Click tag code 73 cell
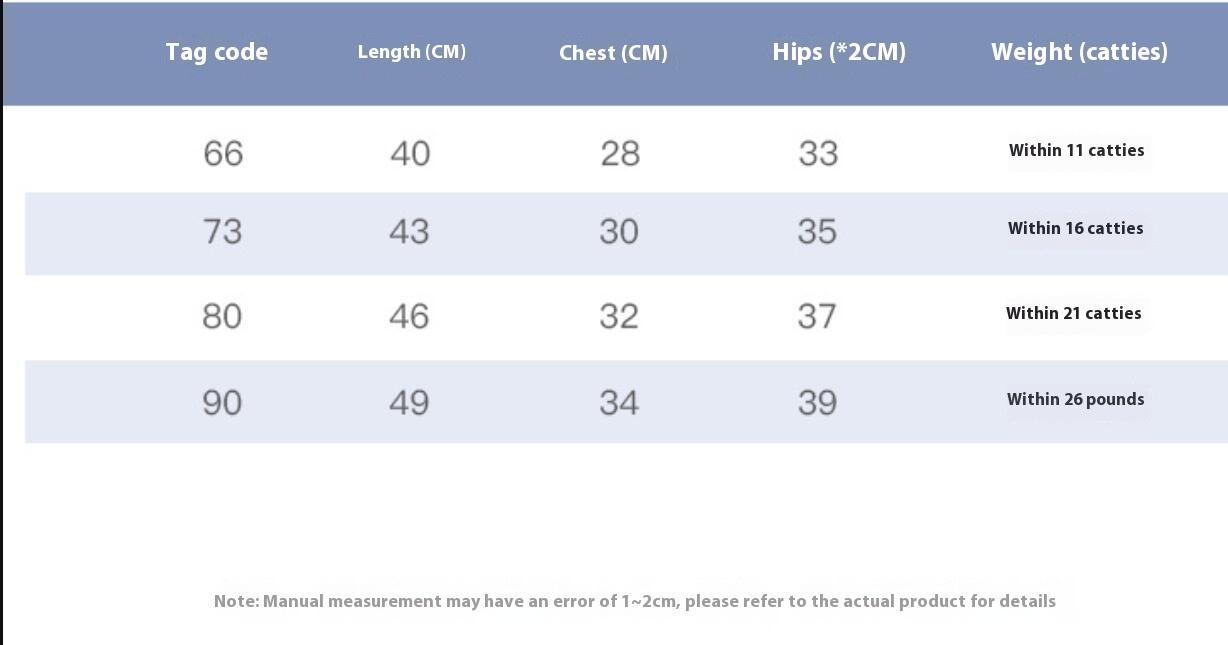1228x645 pixels. [222, 231]
